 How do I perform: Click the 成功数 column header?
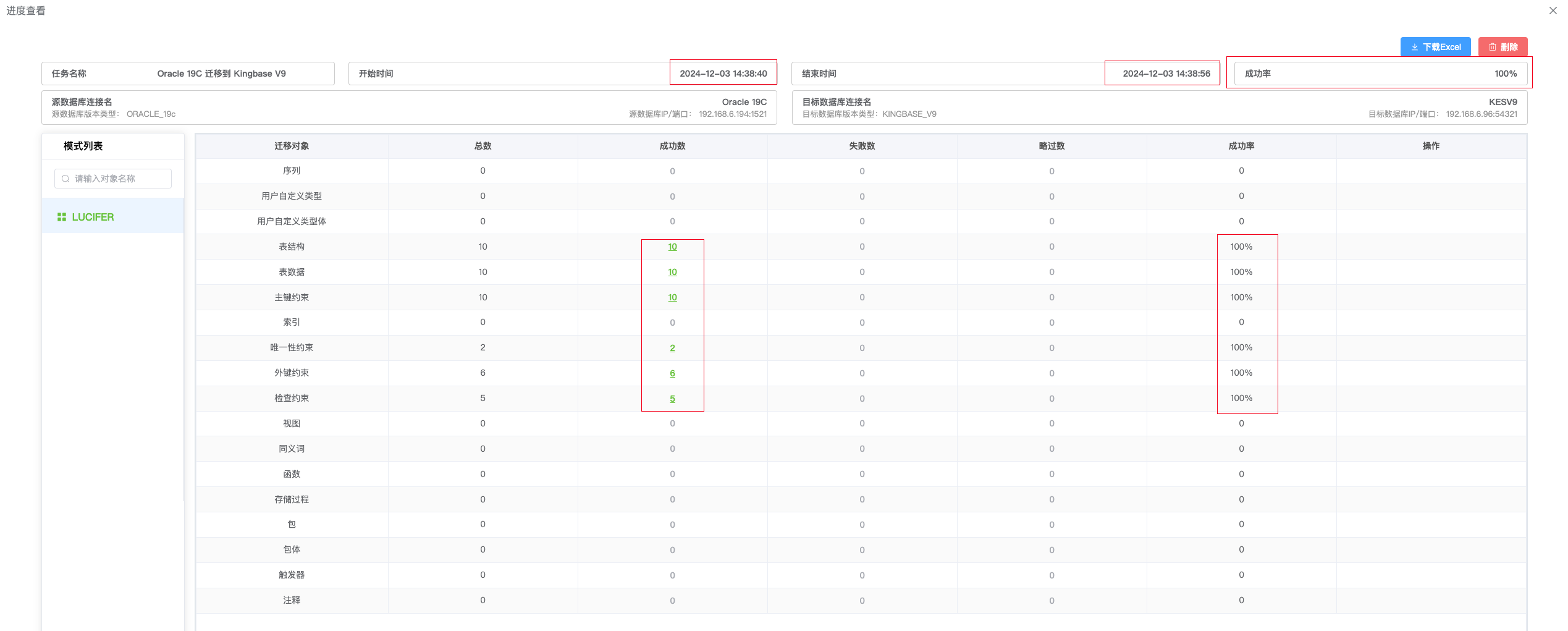pyautogui.click(x=672, y=146)
